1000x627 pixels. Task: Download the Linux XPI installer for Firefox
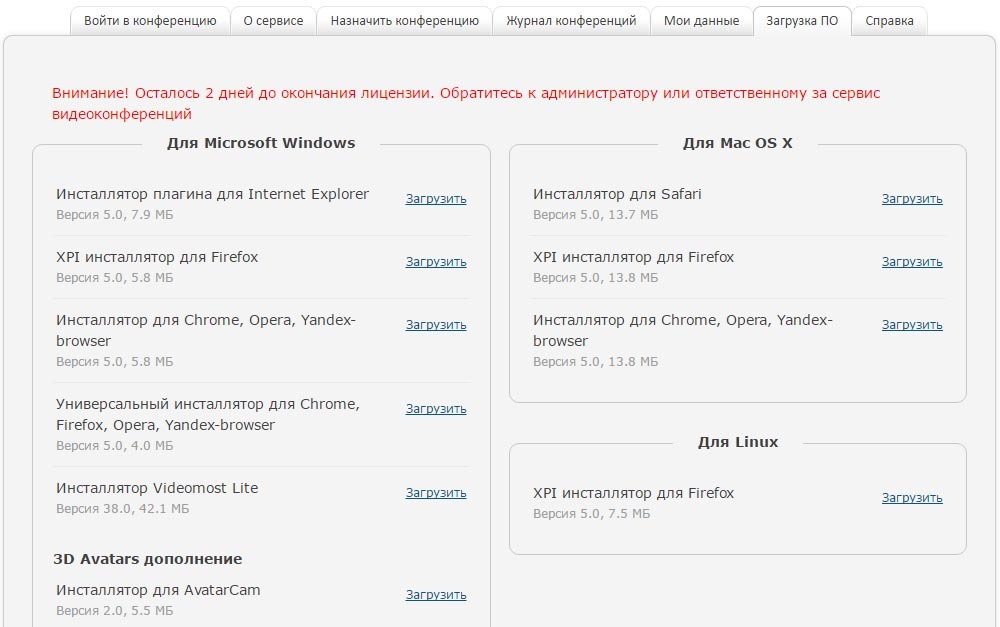click(912, 498)
